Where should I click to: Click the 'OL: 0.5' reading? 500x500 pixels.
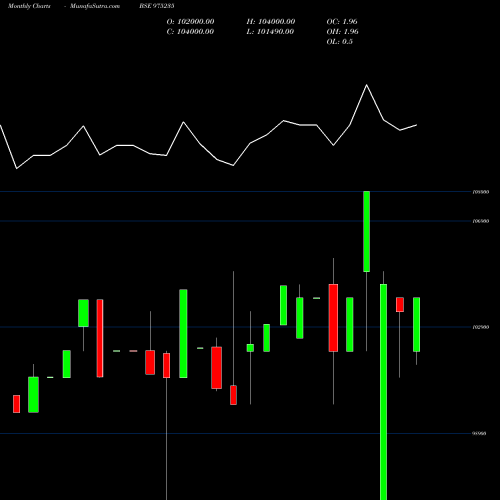(340, 42)
